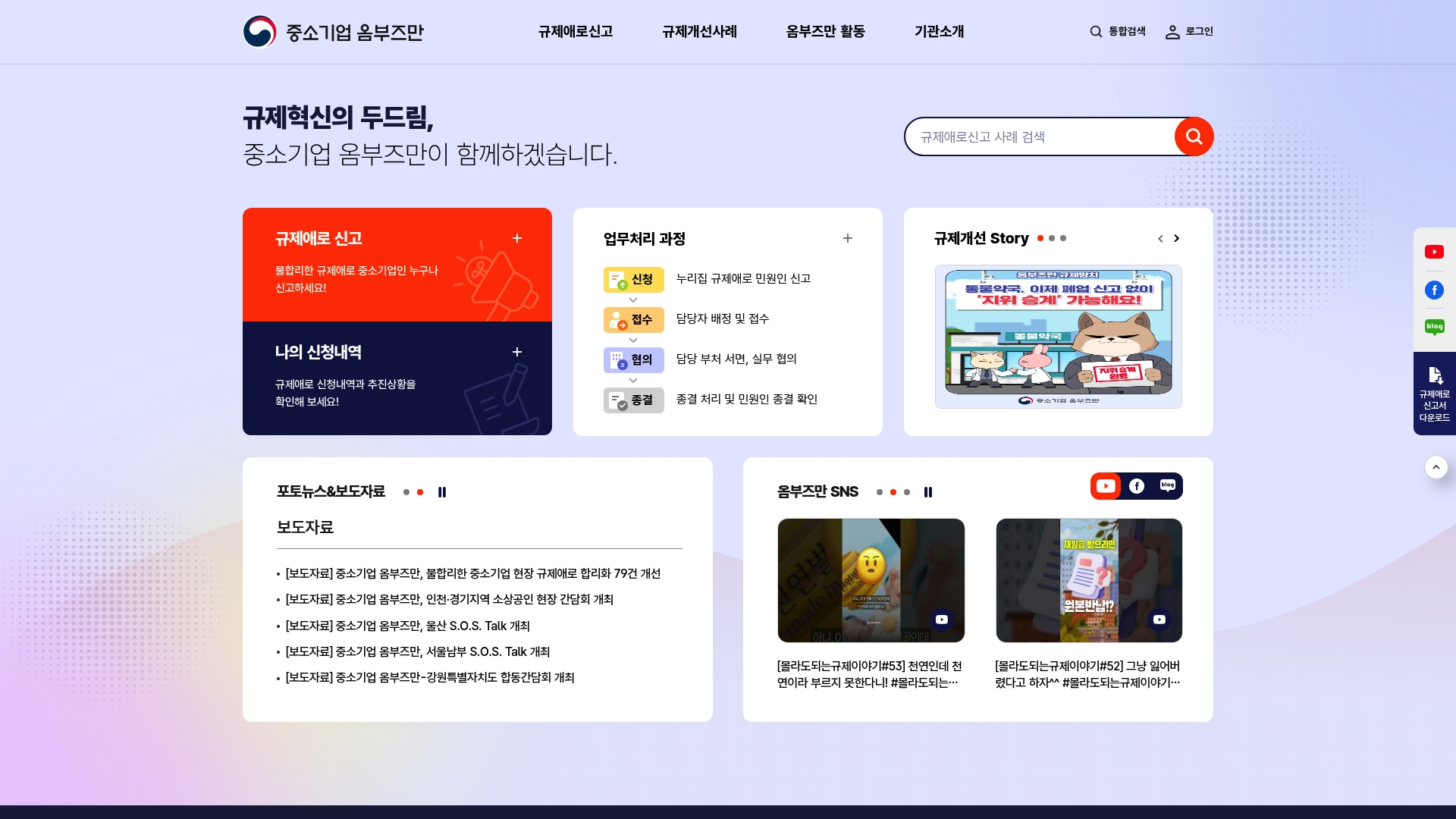Select the second dot on 규제개선 Story
Image resolution: width=1456 pixels, height=819 pixels.
[1052, 238]
